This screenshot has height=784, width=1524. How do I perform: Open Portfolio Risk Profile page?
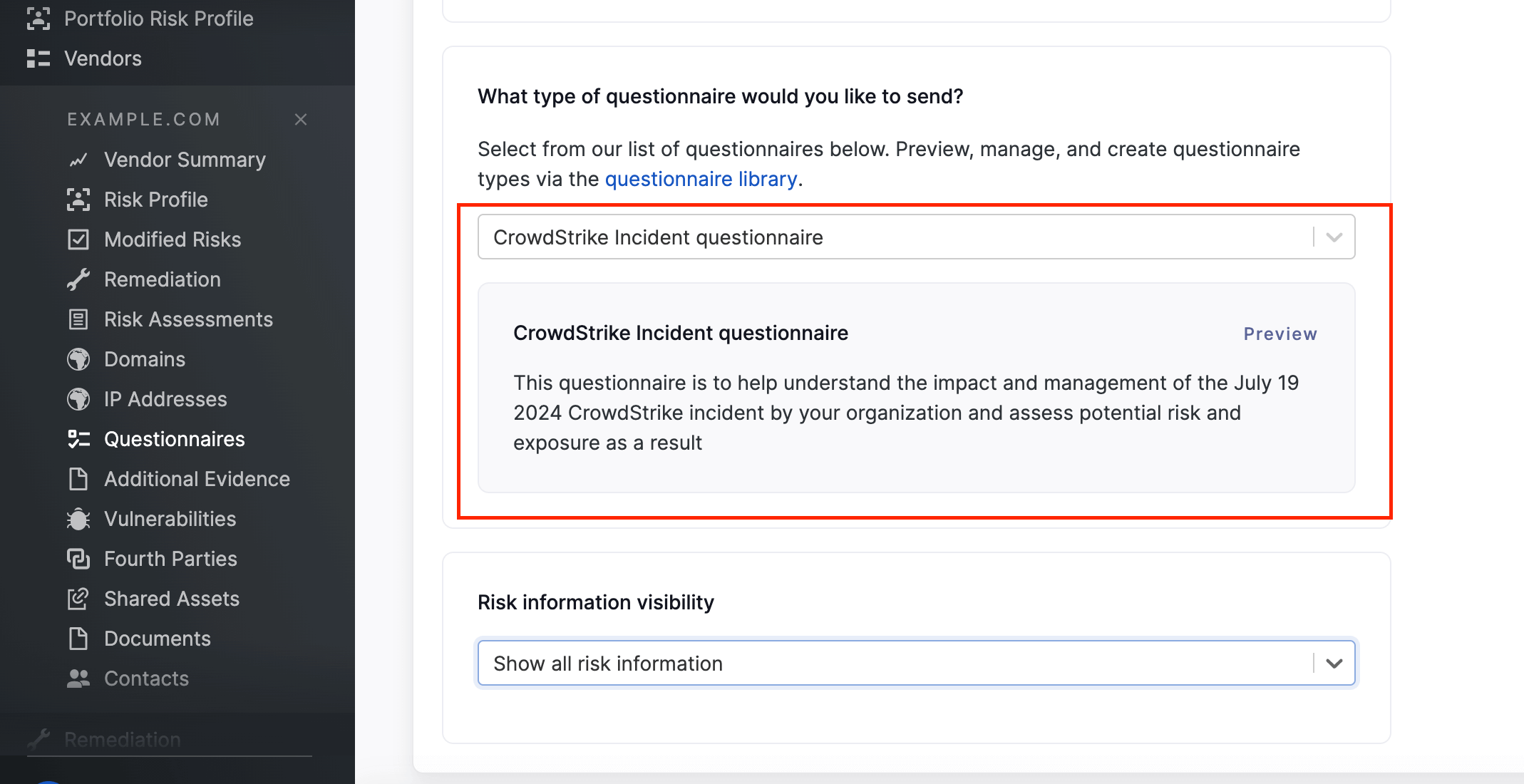click(x=159, y=19)
